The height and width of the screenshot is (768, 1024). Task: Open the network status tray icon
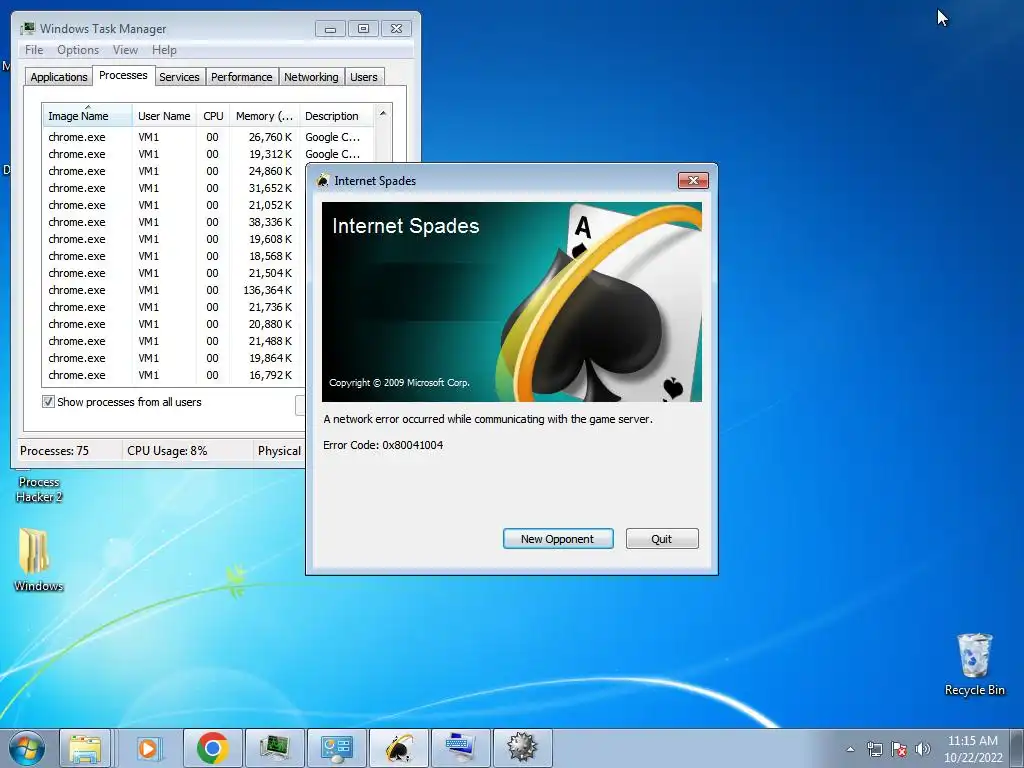pos(874,749)
